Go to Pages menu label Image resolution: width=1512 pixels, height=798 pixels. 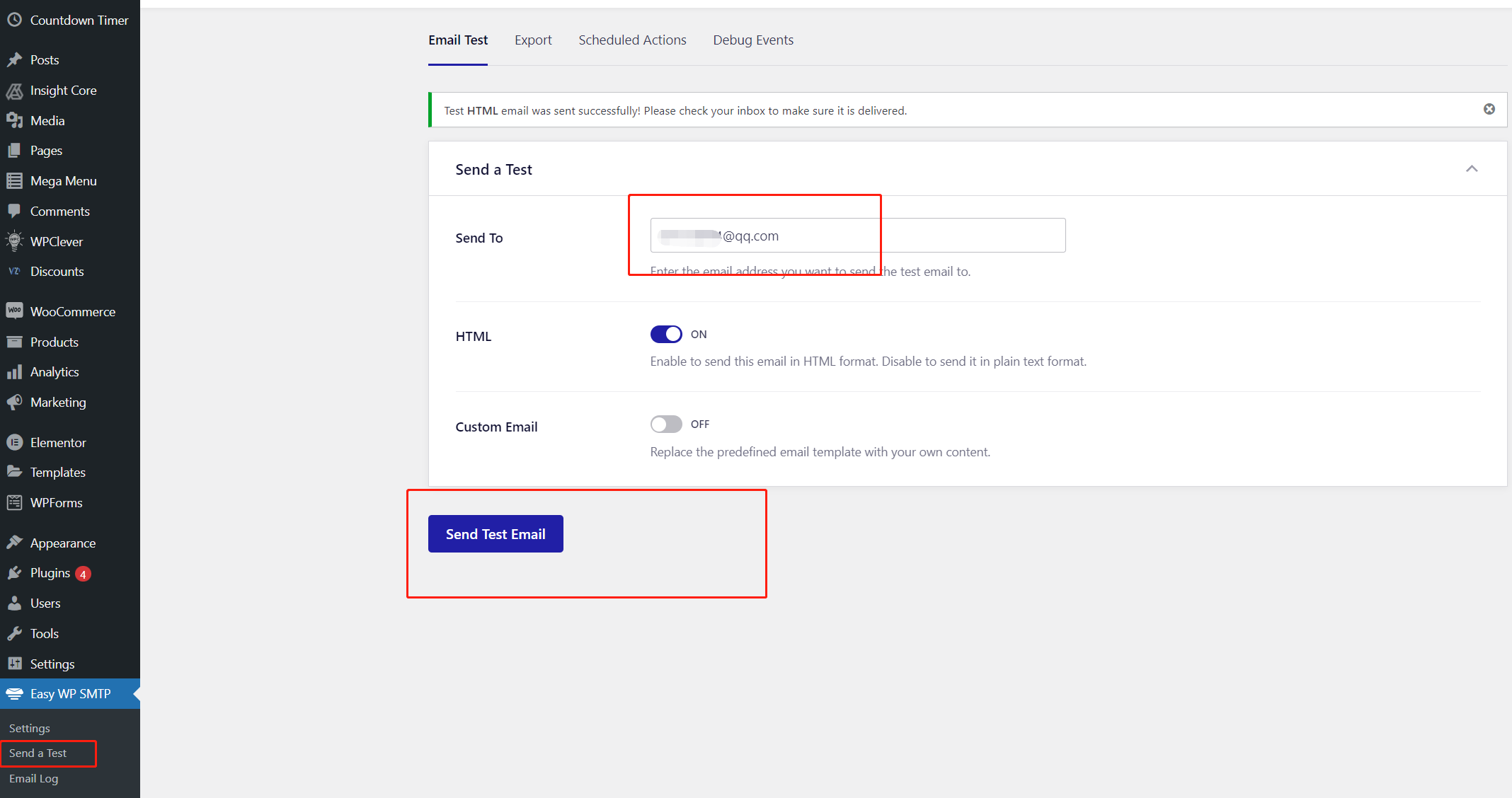point(46,151)
